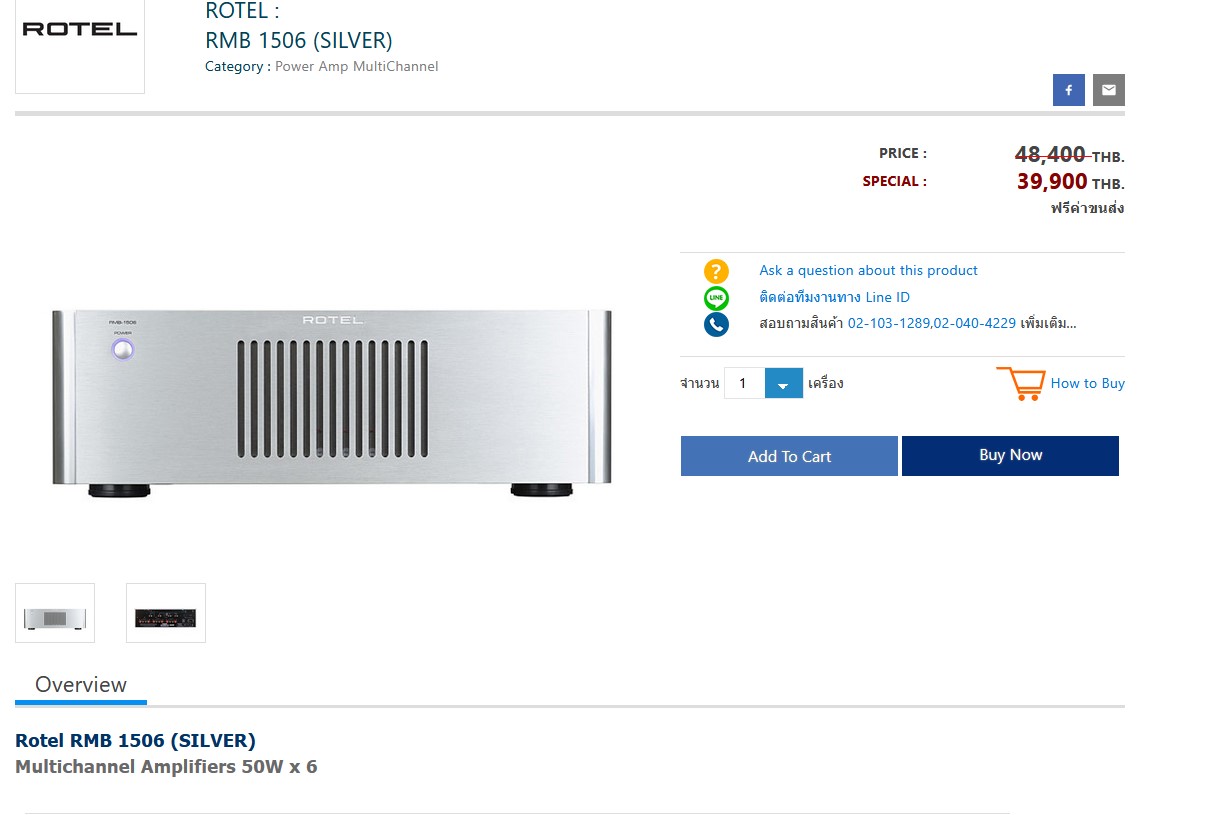Click the ROTEL brand logo
The height and width of the screenshot is (815, 1213).
(x=80, y=30)
